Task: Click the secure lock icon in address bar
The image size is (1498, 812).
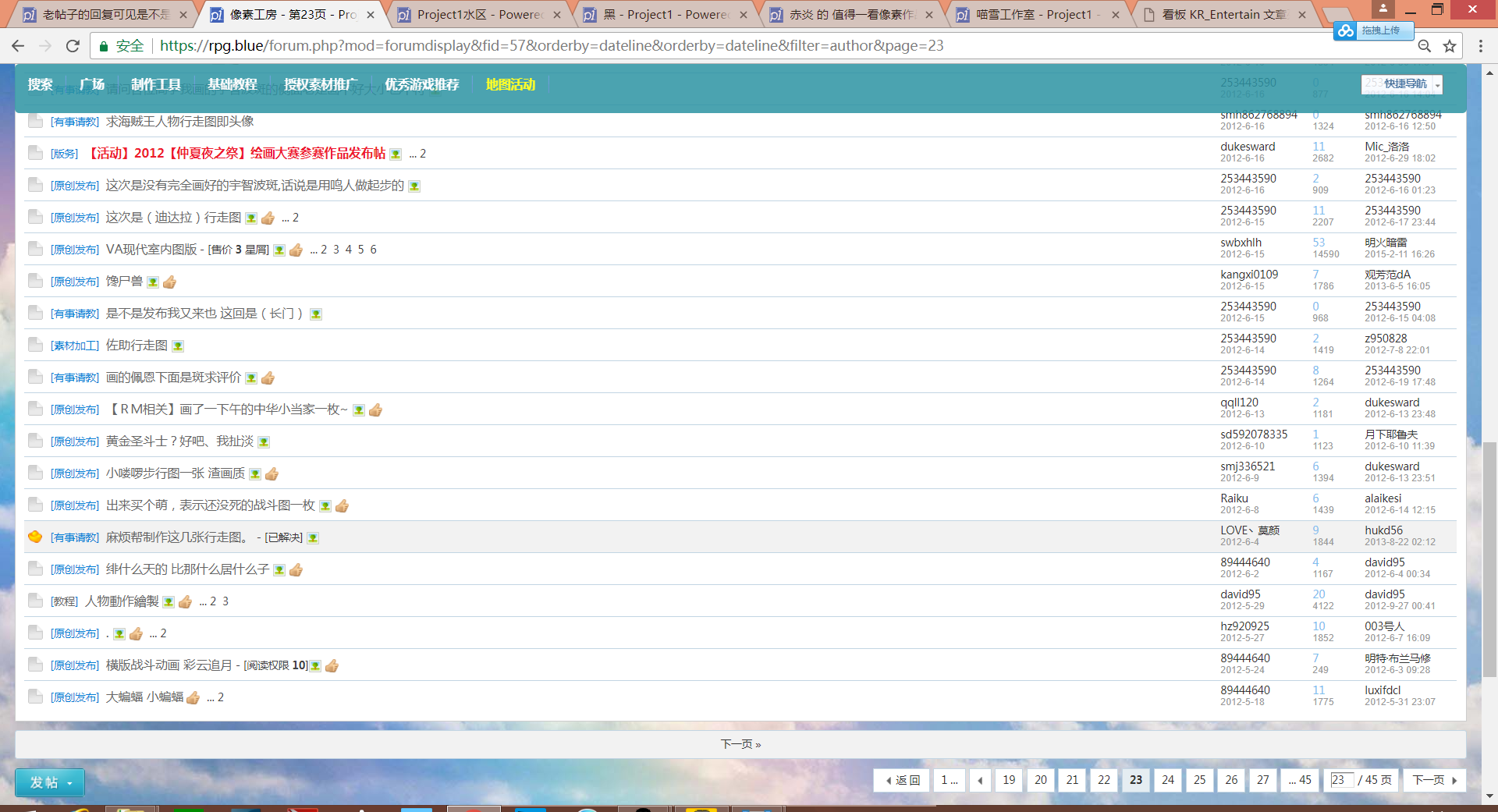Action: click(x=103, y=46)
